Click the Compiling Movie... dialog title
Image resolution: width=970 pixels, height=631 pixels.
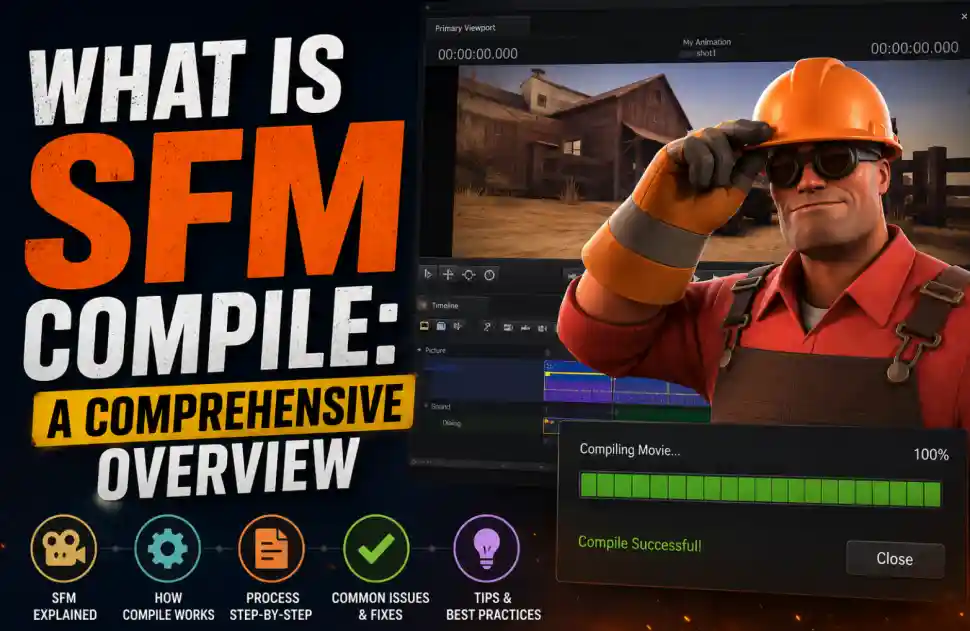click(x=629, y=450)
